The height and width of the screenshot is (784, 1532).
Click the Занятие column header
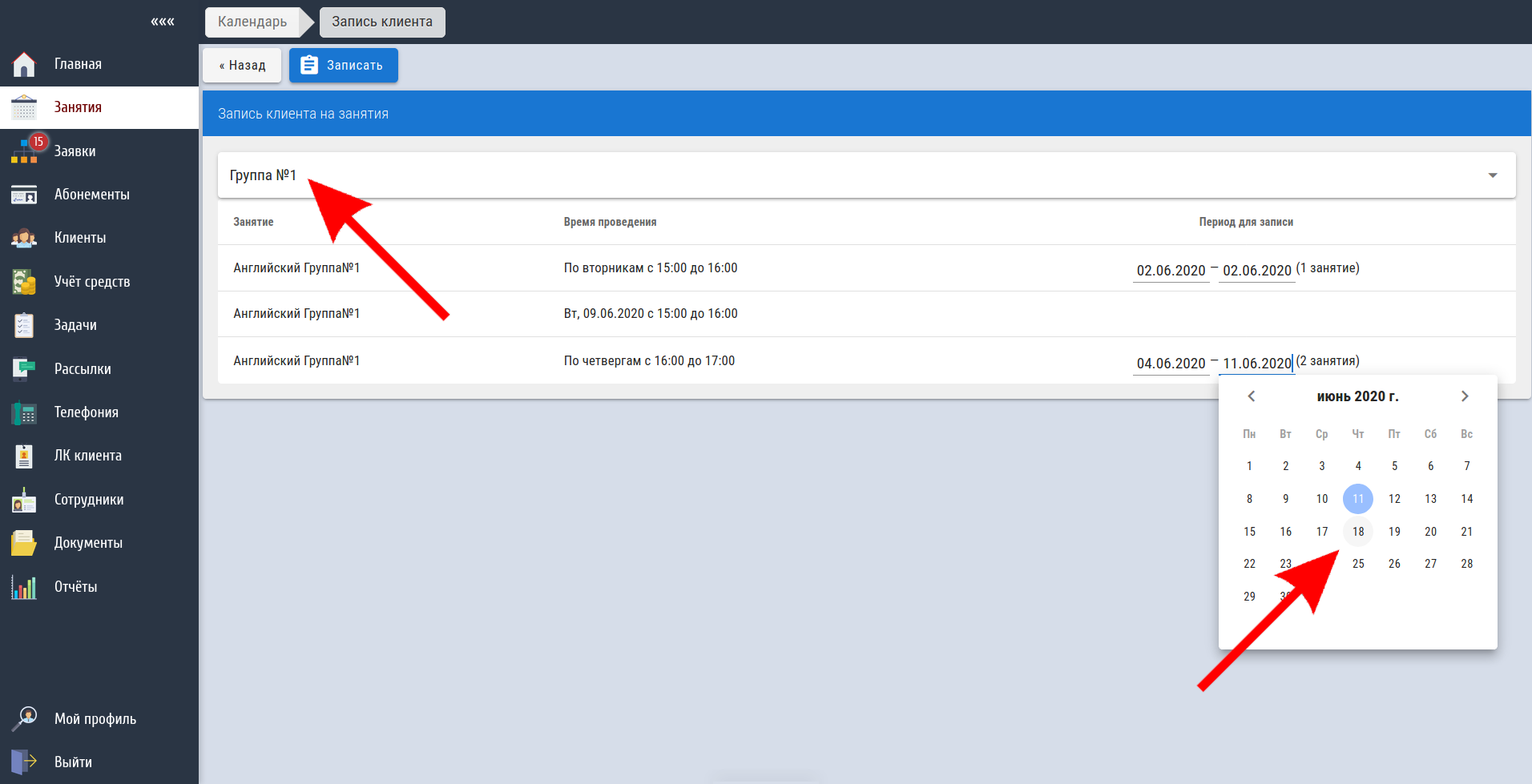[x=253, y=222]
